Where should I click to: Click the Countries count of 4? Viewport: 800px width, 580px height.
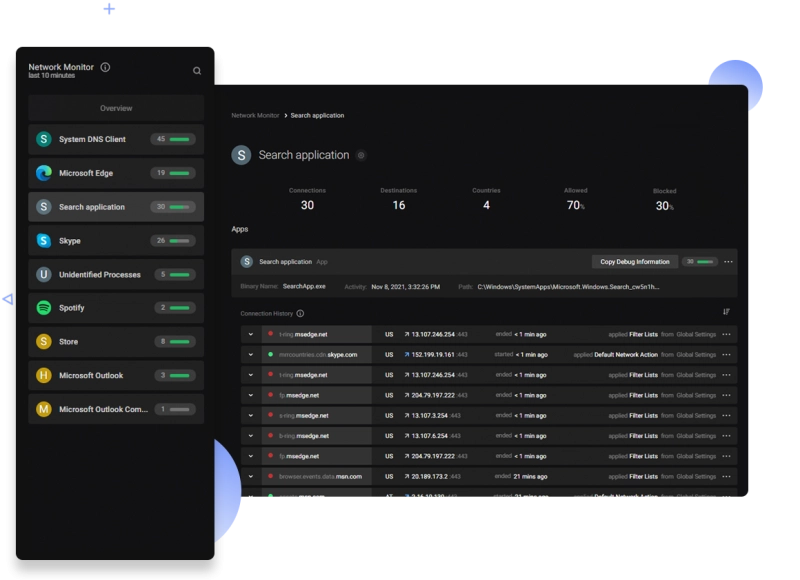click(x=486, y=205)
